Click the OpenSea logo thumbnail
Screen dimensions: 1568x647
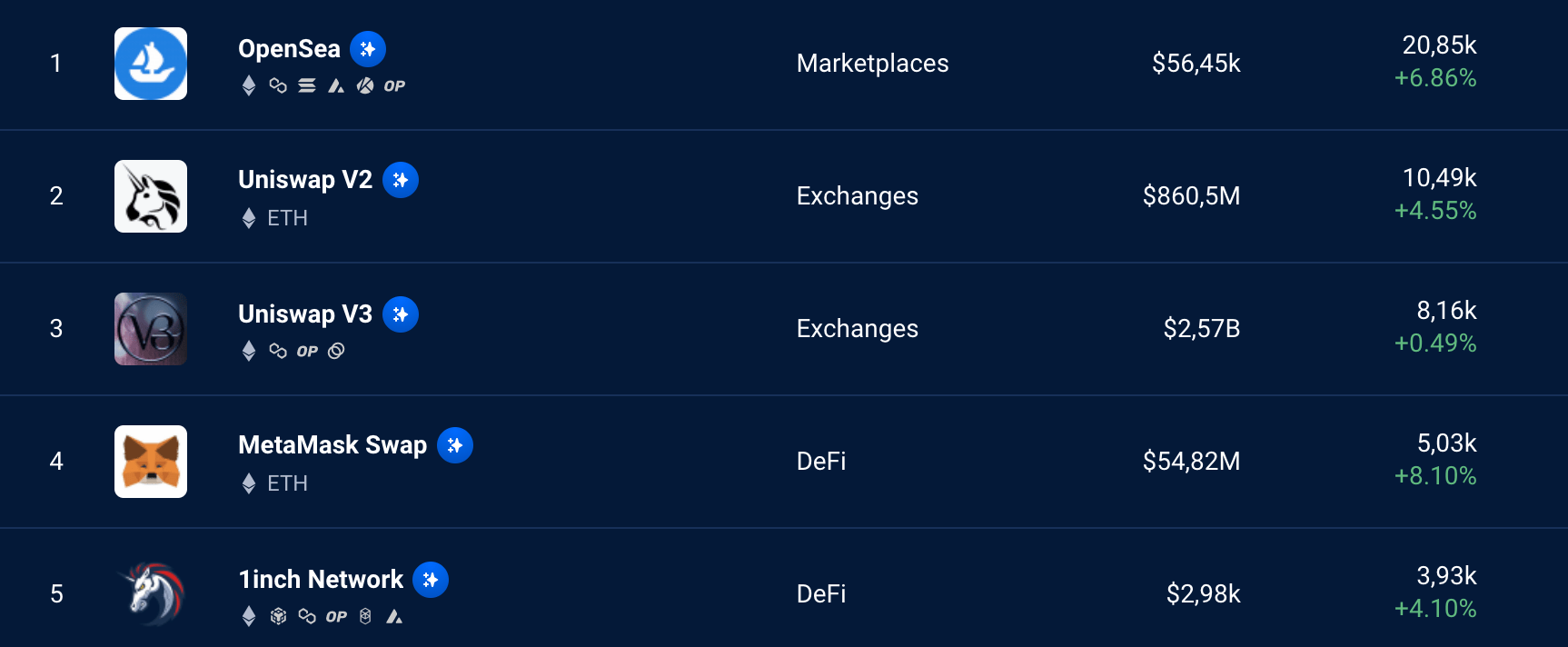coord(151,64)
